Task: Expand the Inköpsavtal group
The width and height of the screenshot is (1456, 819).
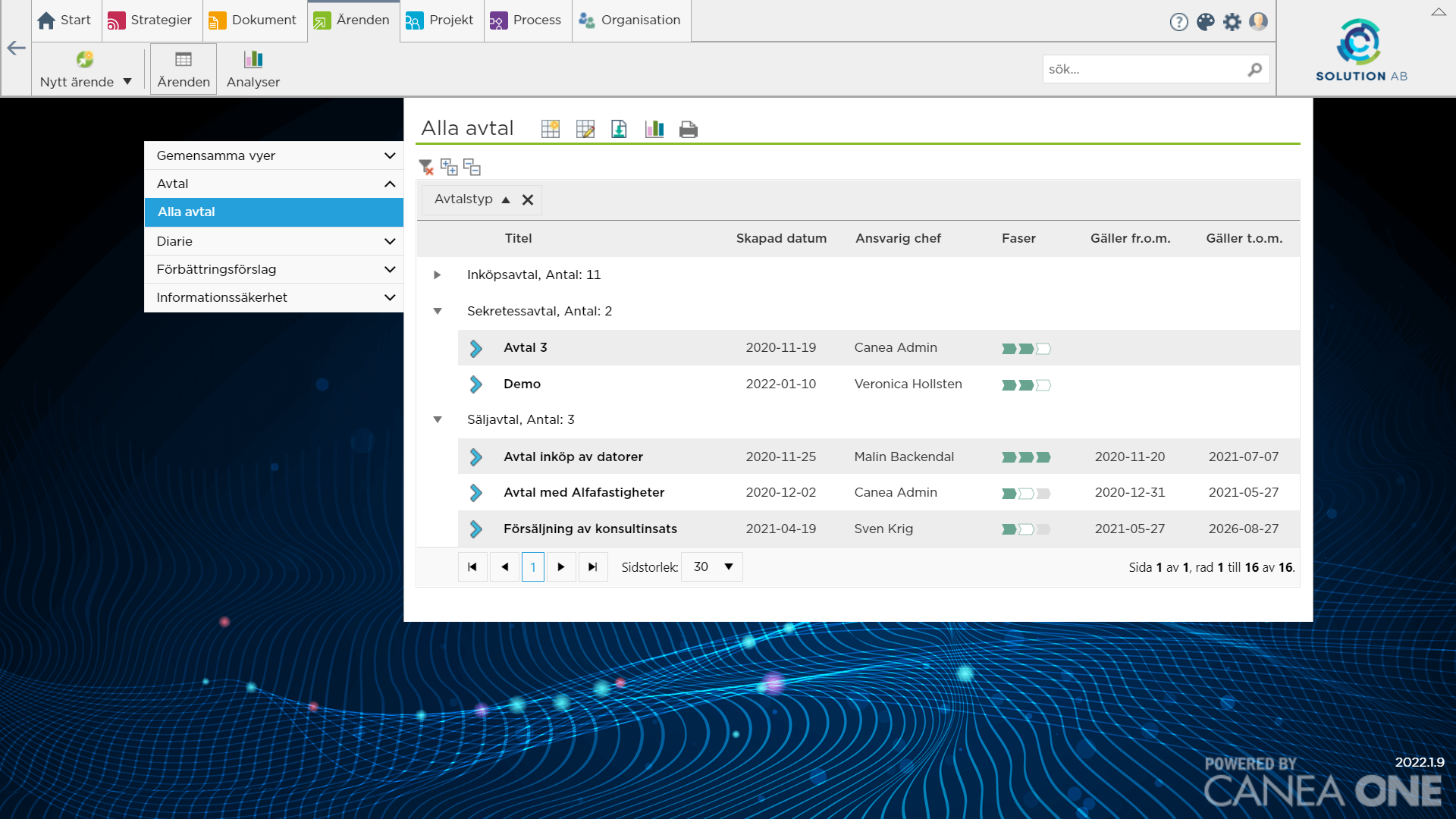Action: pos(437,275)
